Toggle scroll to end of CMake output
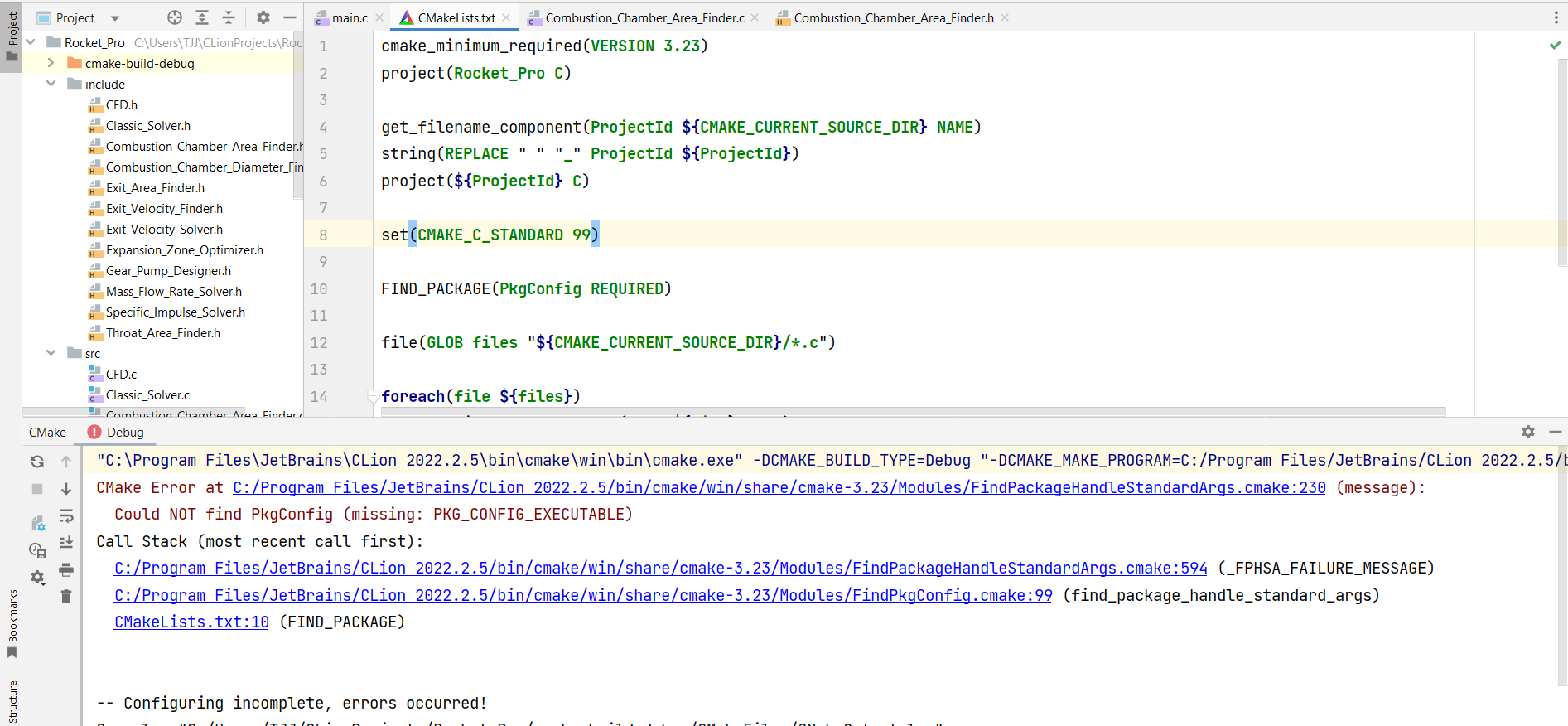The width and height of the screenshot is (1568, 726). click(x=66, y=543)
